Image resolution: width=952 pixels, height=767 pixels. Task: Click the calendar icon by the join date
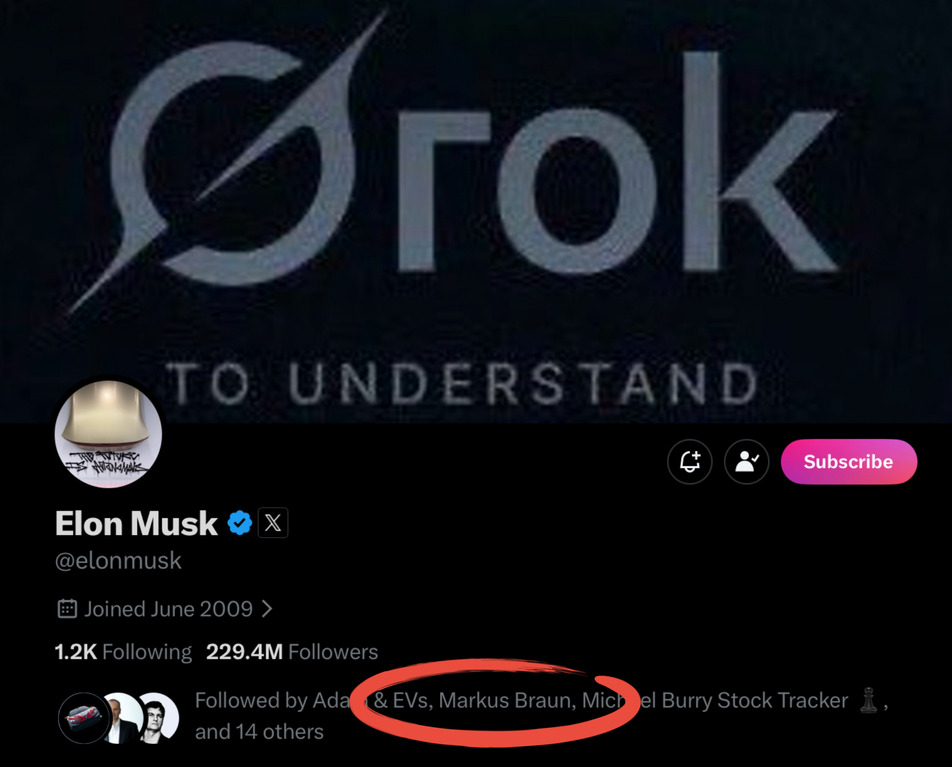click(x=67, y=609)
